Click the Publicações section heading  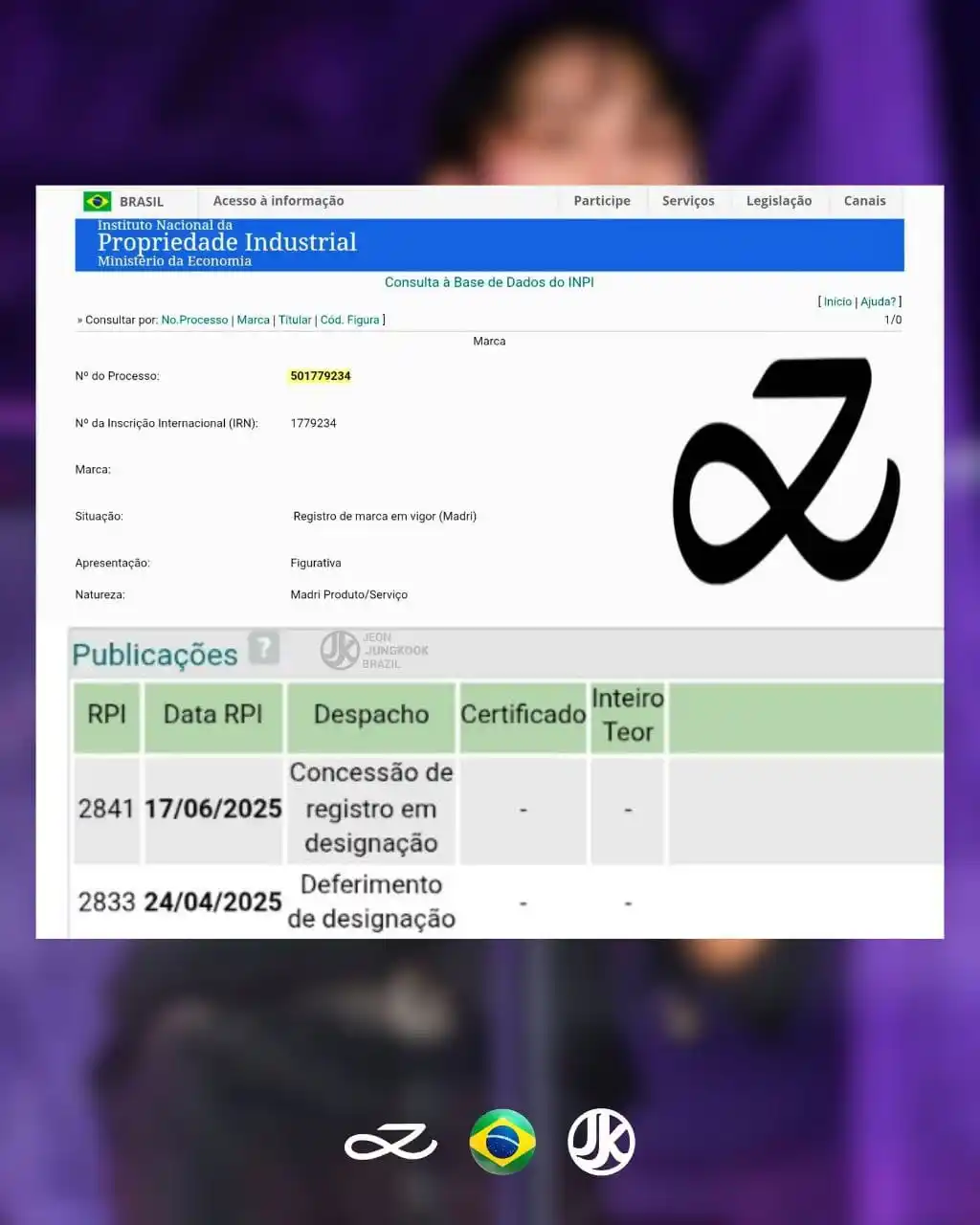click(x=155, y=655)
